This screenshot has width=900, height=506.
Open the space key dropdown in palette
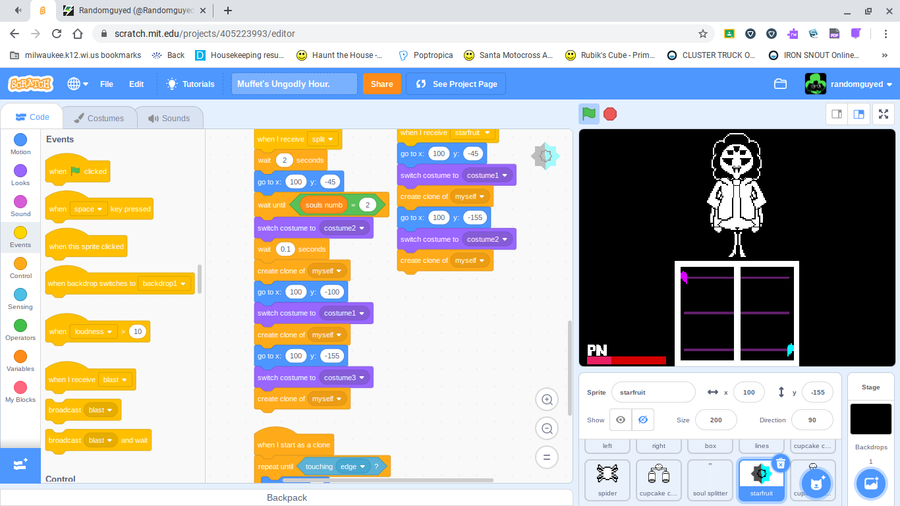coord(88,209)
